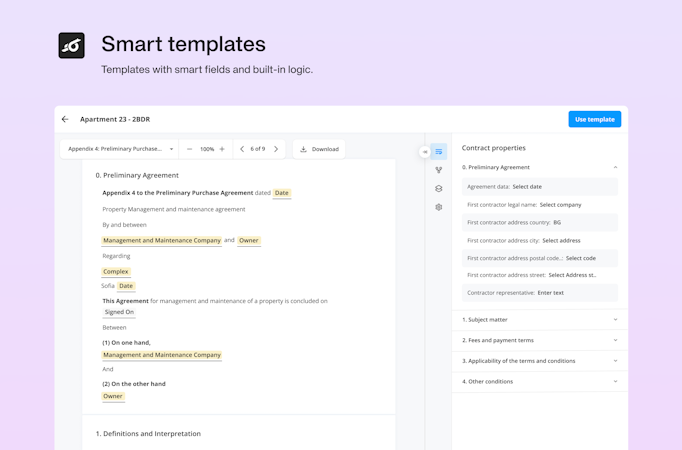Viewport: 682px width, 450px height.
Task: Expand Fees and payment terms section
Action: tap(615, 340)
